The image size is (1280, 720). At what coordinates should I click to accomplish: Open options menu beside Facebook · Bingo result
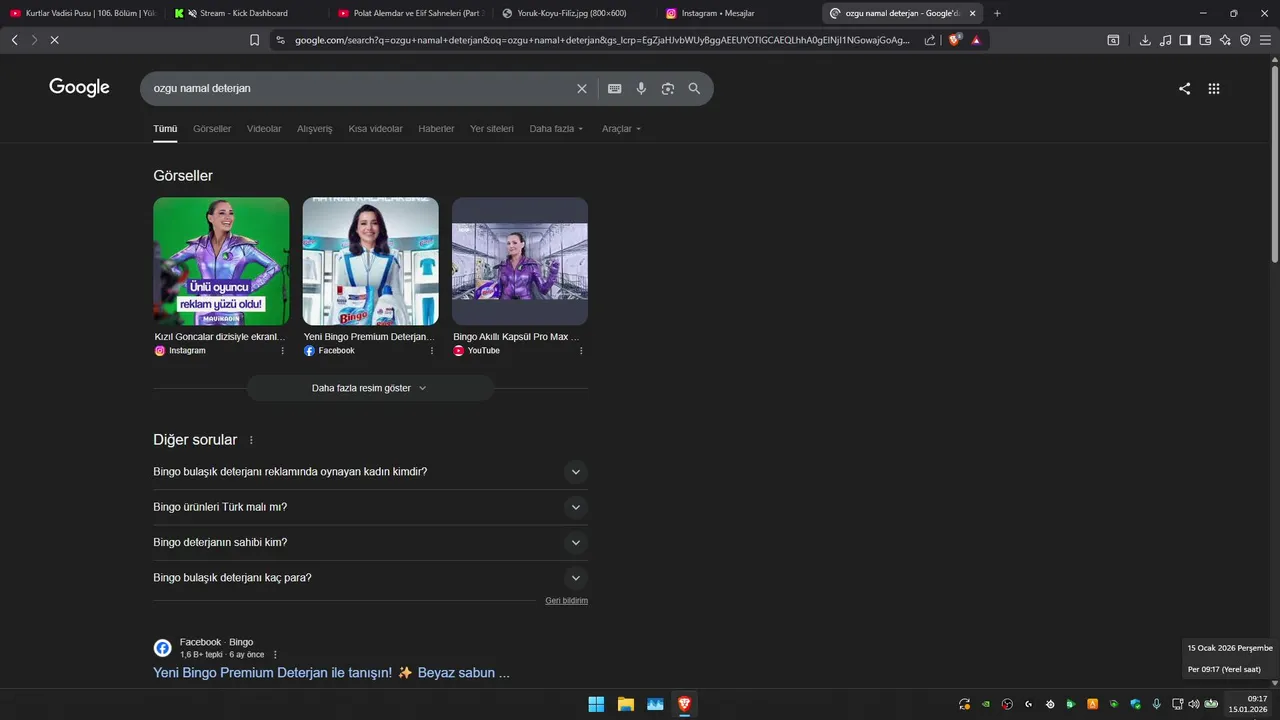pos(275,655)
